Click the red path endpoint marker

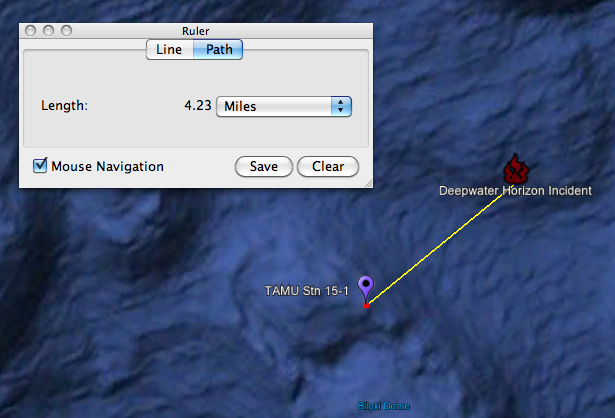[366, 305]
